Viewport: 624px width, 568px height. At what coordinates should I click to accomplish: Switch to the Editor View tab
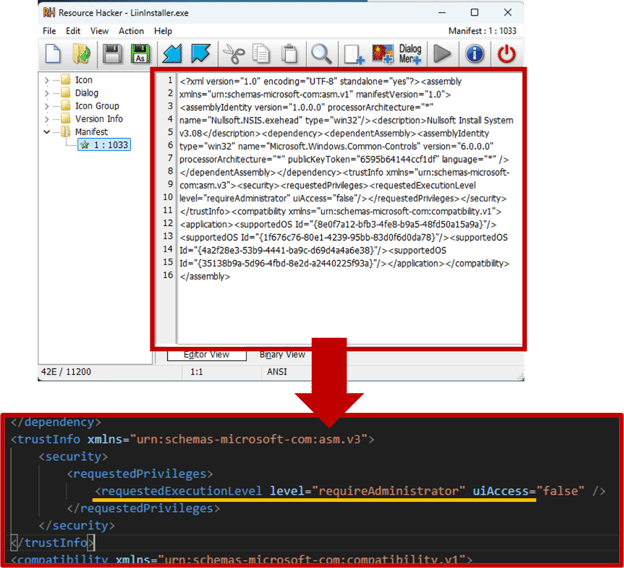coord(205,354)
